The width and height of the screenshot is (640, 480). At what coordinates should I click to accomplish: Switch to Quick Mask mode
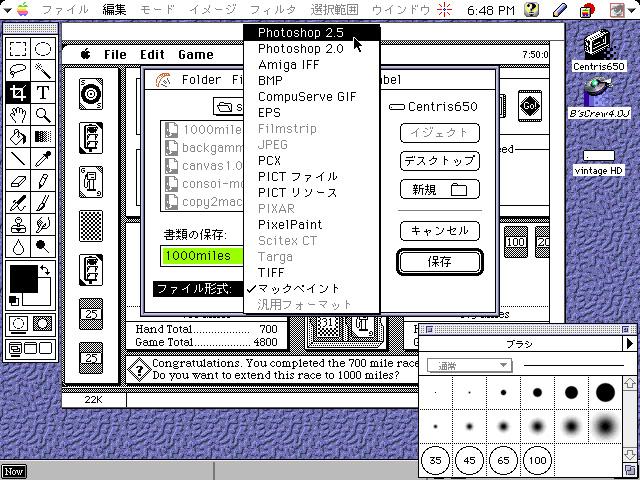42,324
